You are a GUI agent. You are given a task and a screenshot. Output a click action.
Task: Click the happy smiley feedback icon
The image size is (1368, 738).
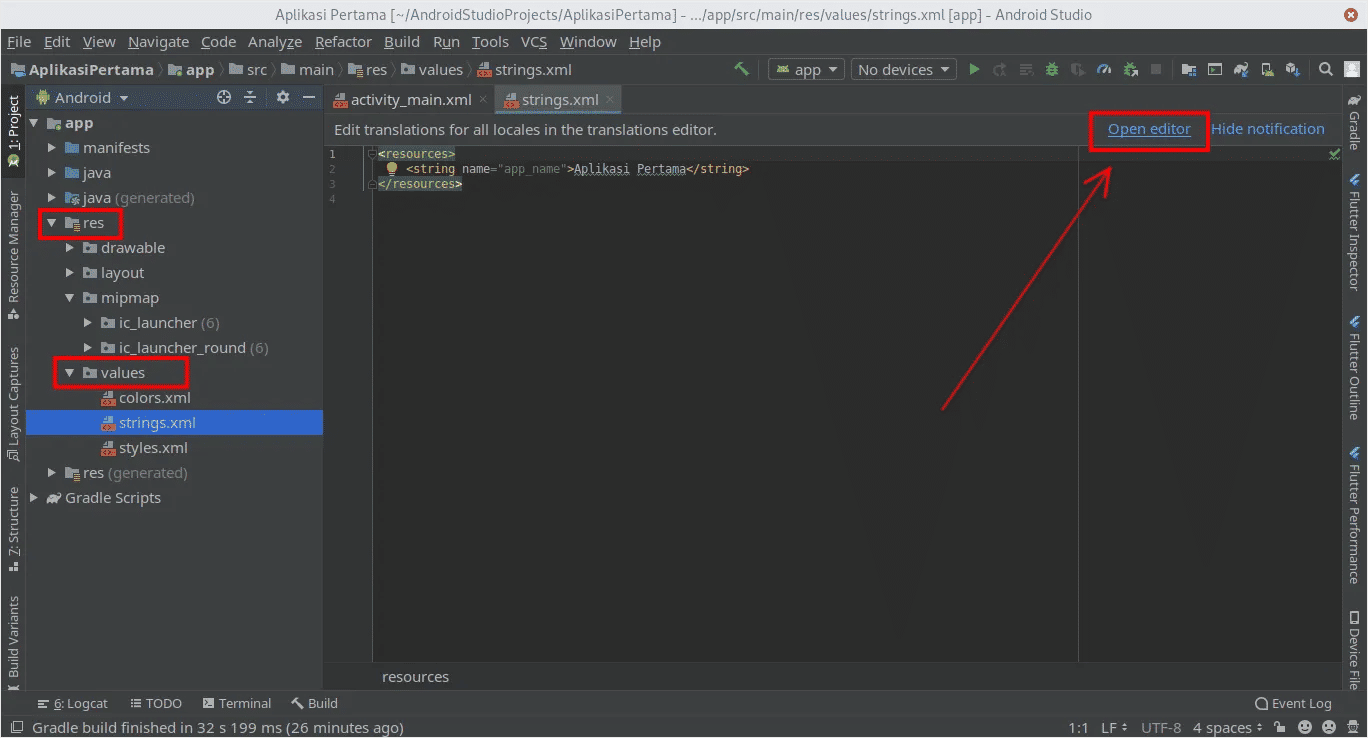[x=1306, y=727]
